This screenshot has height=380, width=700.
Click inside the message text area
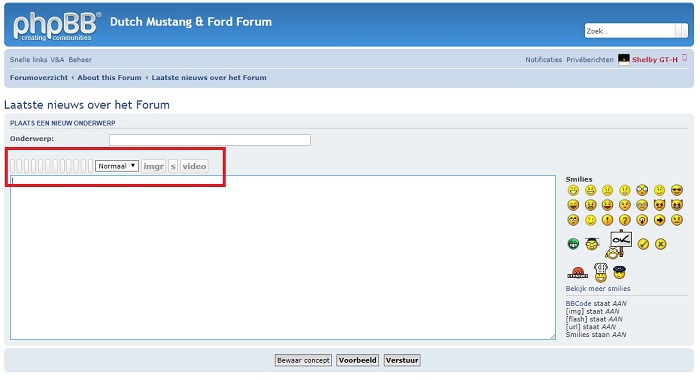(x=283, y=257)
